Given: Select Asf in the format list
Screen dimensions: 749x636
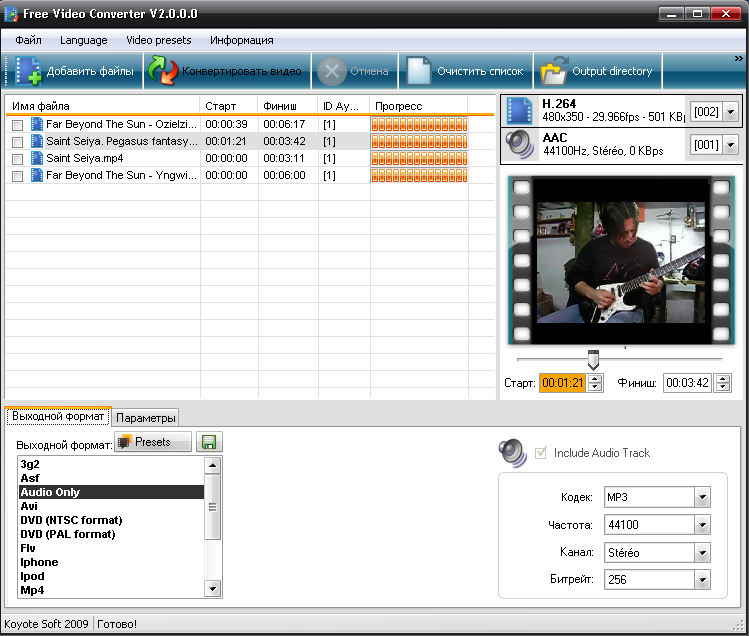Looking at the screenshot, I should [x=111, y=478].
